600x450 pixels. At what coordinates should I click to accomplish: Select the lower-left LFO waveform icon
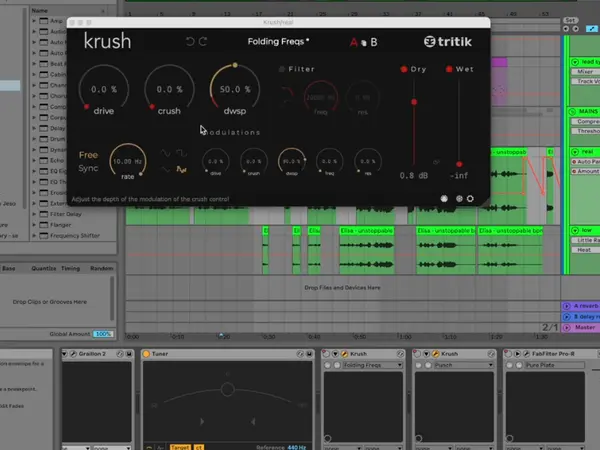(165, 169)
